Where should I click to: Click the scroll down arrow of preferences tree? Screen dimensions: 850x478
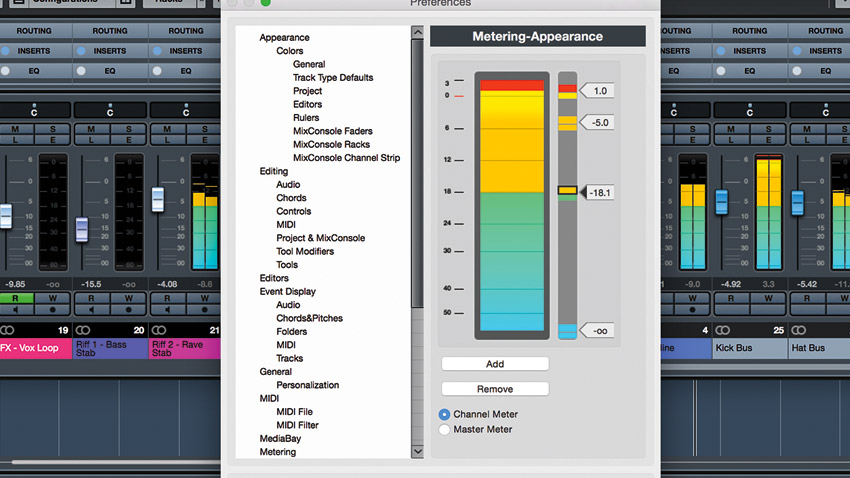pos(417,451)
